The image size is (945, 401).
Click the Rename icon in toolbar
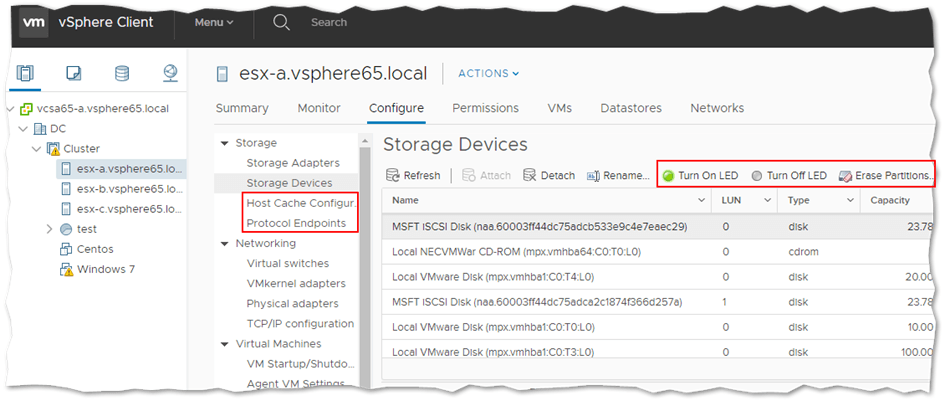tap(592, 176)
